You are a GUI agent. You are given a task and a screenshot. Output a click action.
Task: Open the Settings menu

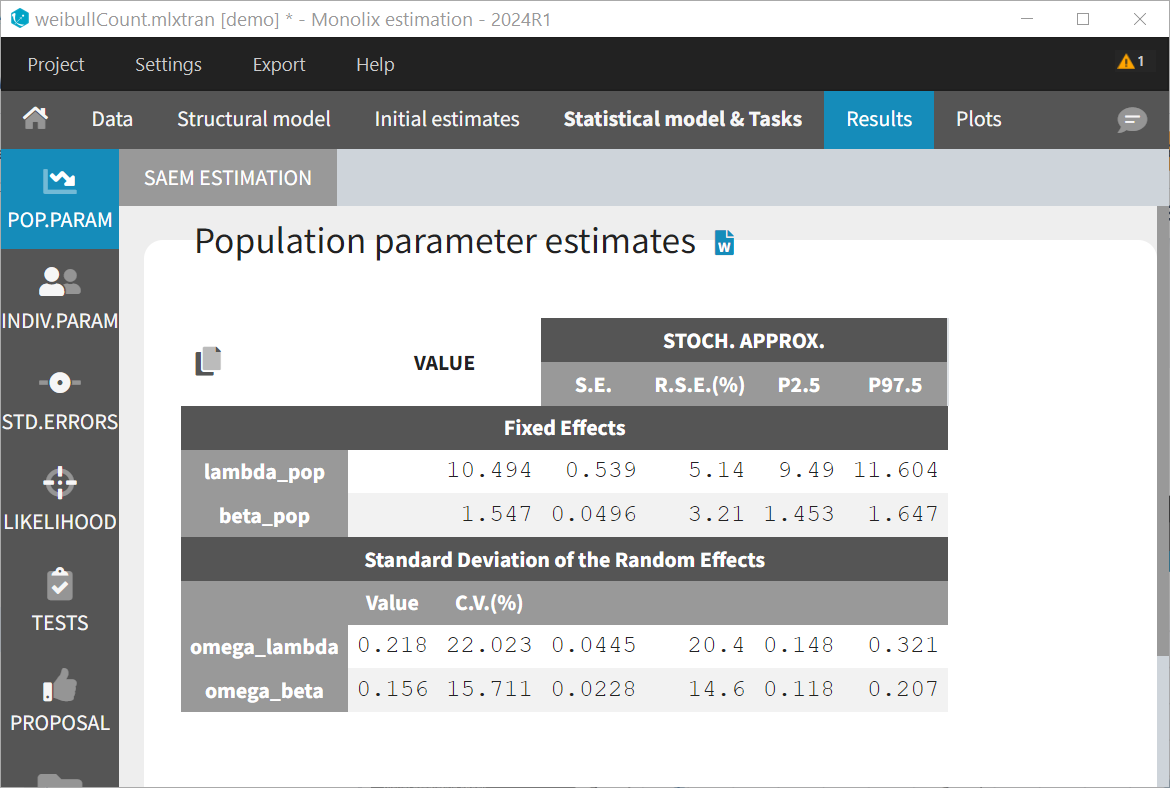click(168, 65)
